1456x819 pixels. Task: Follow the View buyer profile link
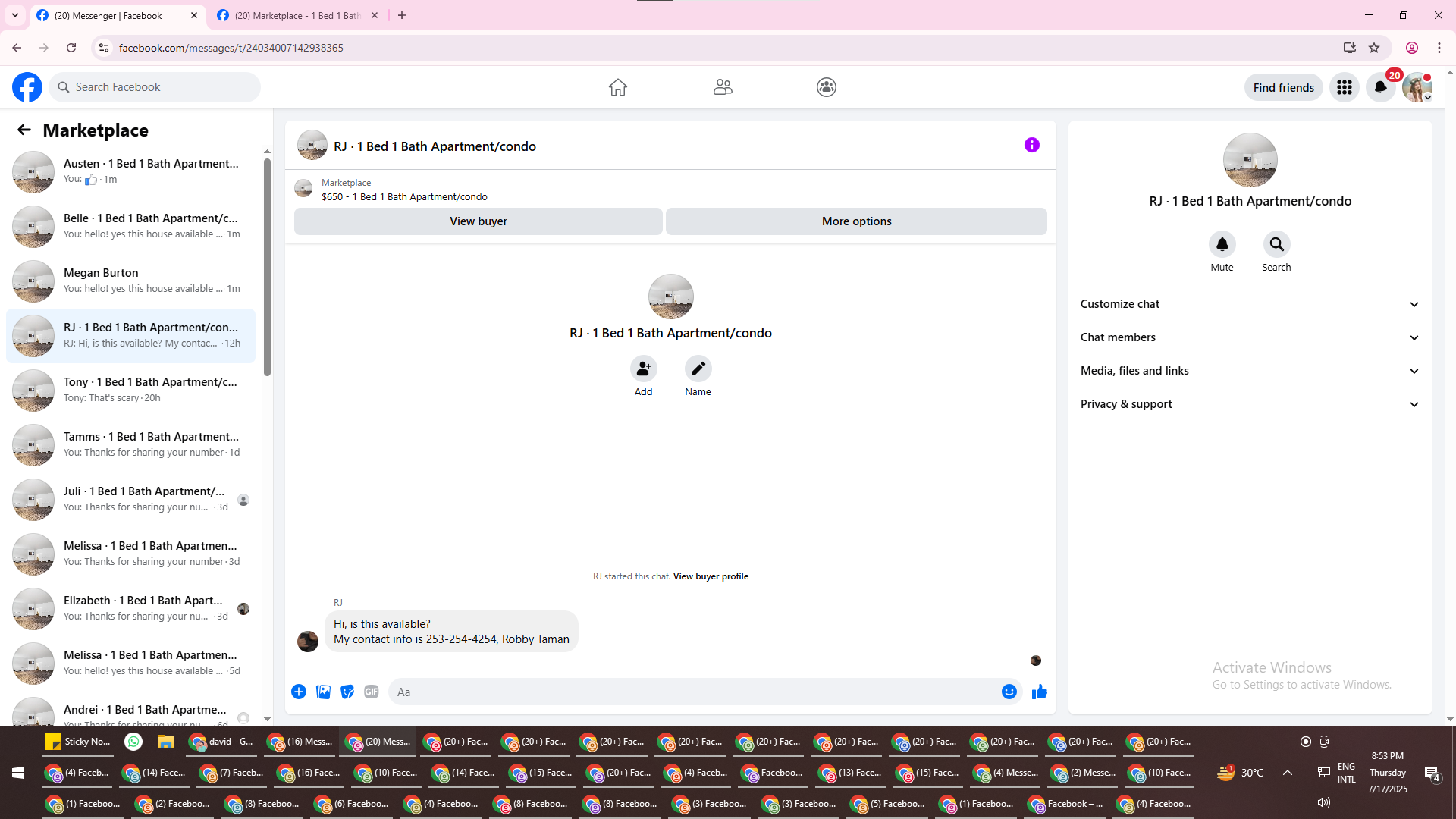click(x=711, y=576)
